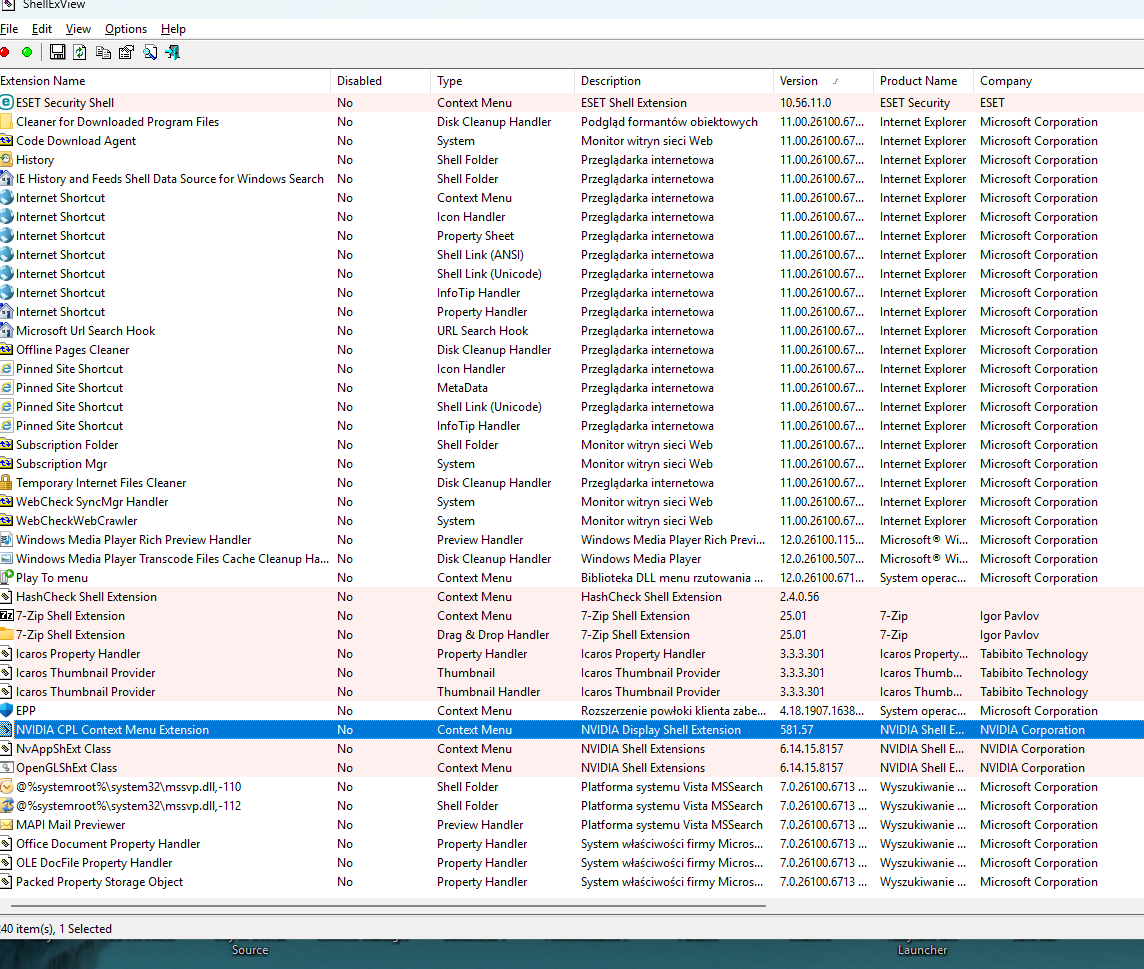
Task: Select the Play To menu entry
Action: point(52,578)
